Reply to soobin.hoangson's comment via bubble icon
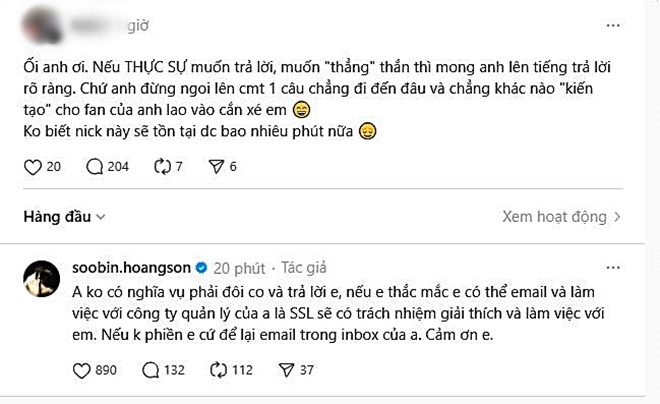Screen dimensions: 660x404 pyautogui.click(x=151, y=370)
